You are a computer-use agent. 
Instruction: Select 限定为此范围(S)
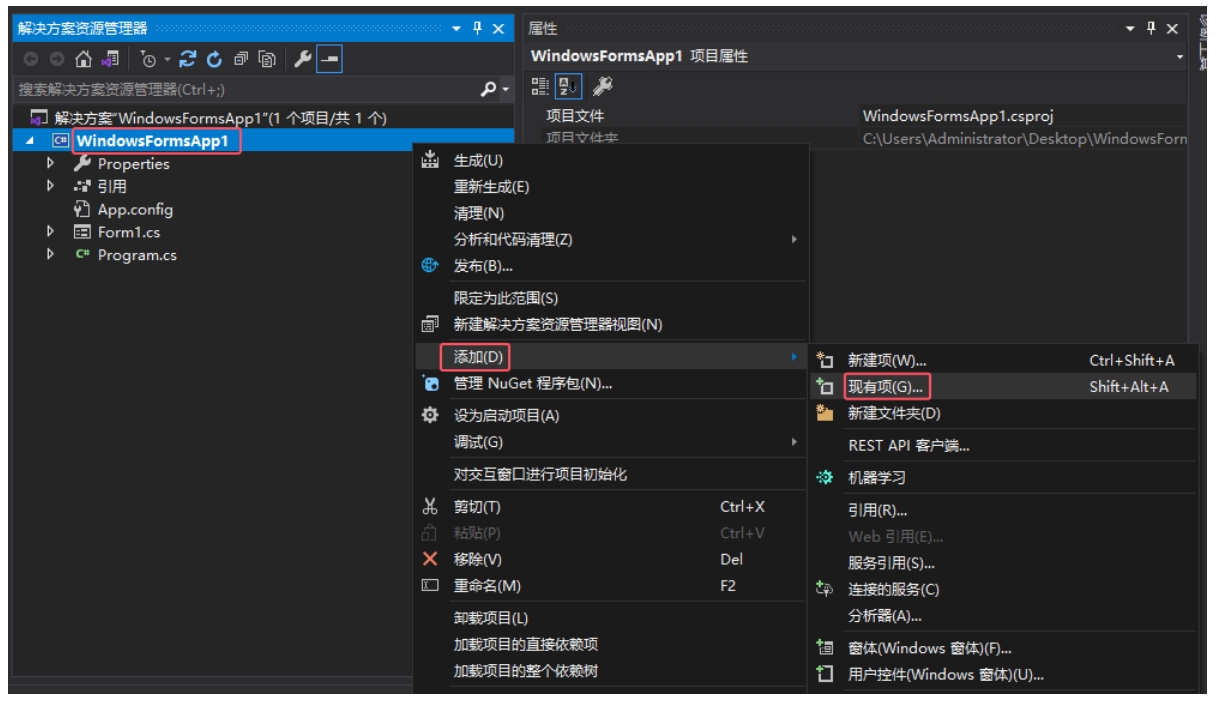pos(611,298)
